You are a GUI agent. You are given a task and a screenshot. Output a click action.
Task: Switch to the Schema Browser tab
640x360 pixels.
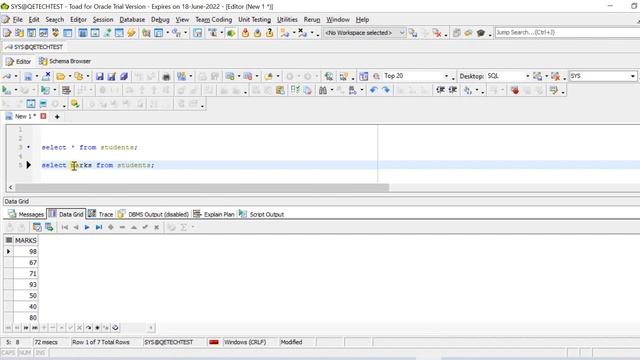[65, 61]
